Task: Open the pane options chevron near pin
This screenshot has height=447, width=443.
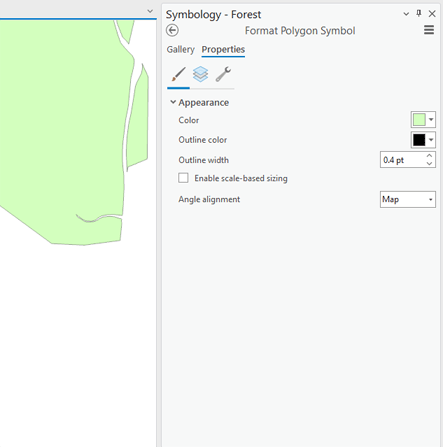Action: (x=406, y=14)
